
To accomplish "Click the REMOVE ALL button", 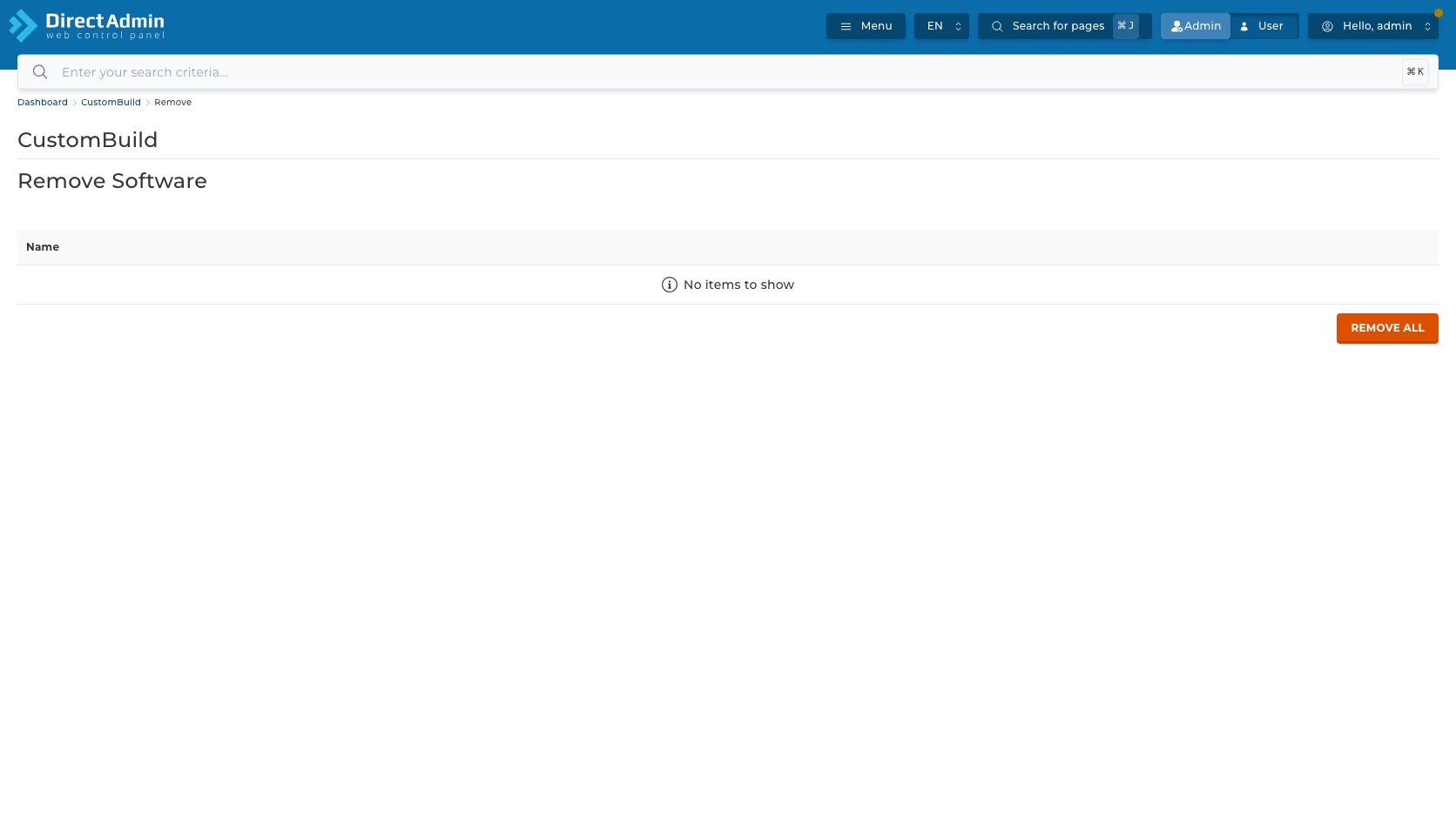I will pyautogui.click(x=1387, y=328).
